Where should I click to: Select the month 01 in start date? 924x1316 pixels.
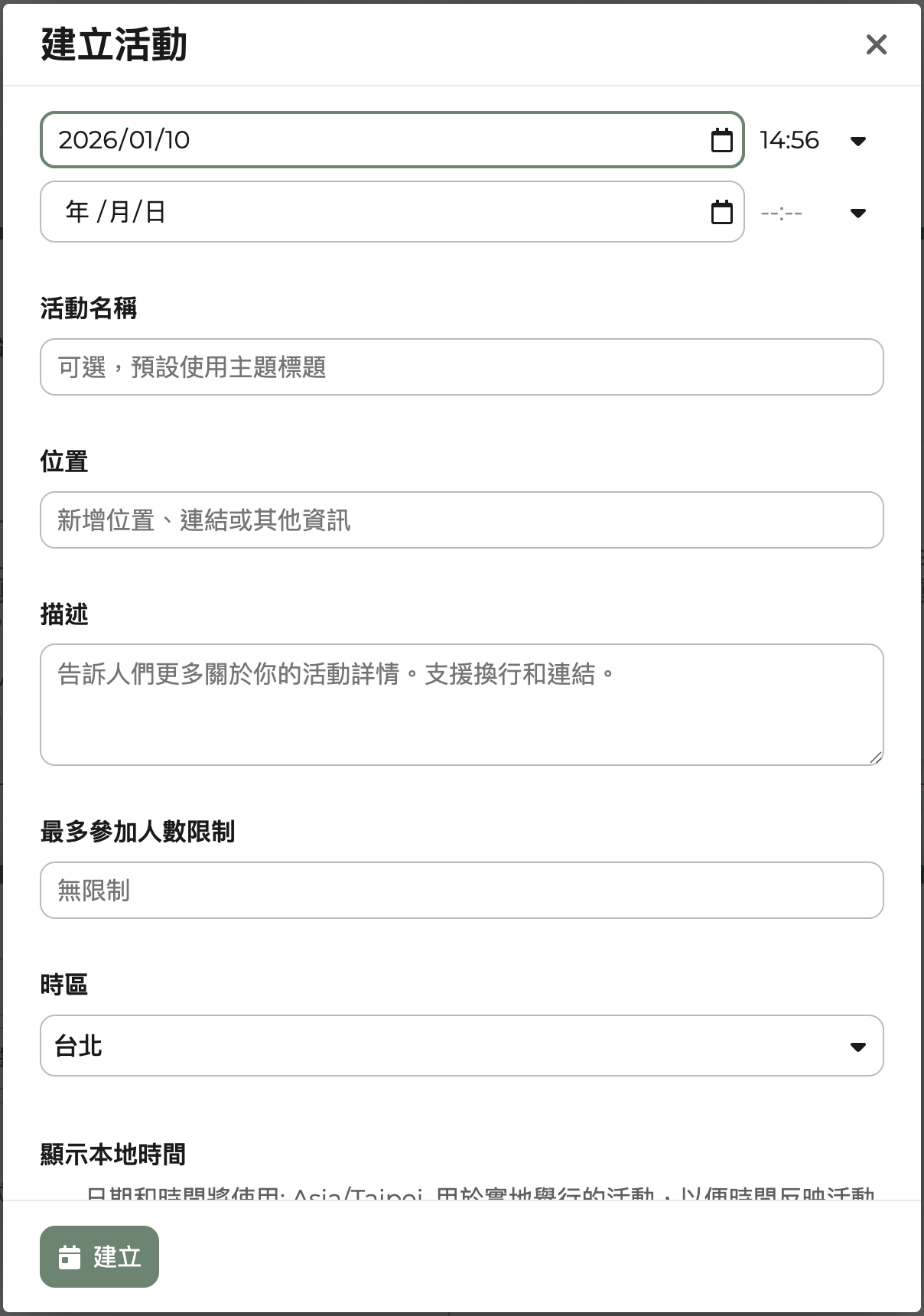pos(141,140)
